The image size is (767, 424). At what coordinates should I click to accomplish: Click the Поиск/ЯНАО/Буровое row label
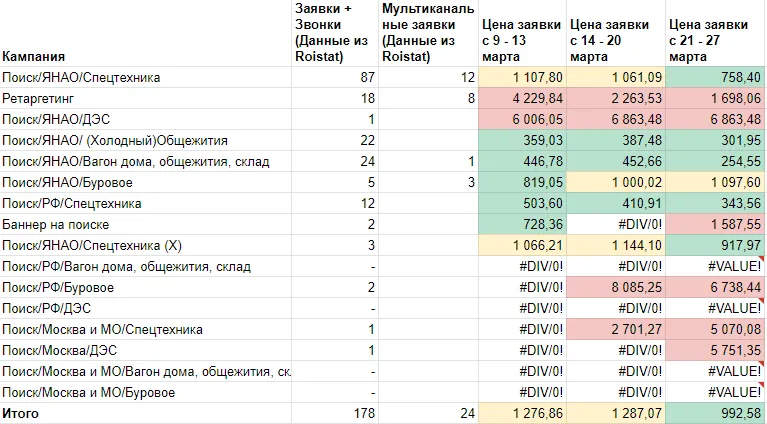pos(68,182)
